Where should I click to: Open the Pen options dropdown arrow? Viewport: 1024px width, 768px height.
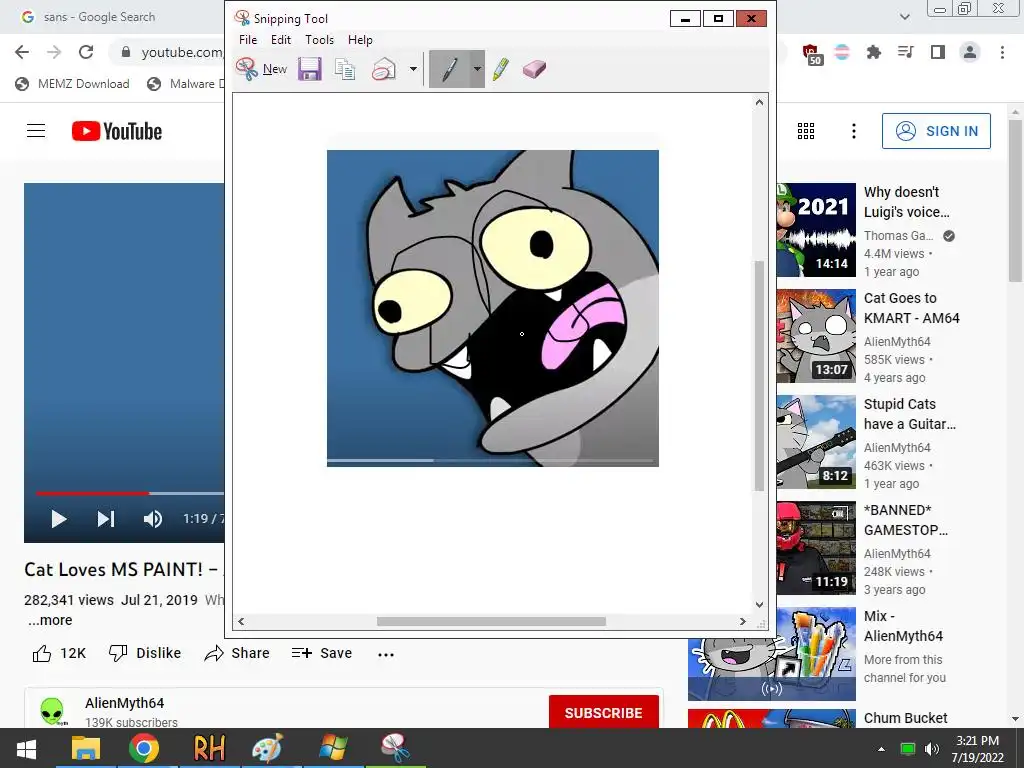click(477, 69)
